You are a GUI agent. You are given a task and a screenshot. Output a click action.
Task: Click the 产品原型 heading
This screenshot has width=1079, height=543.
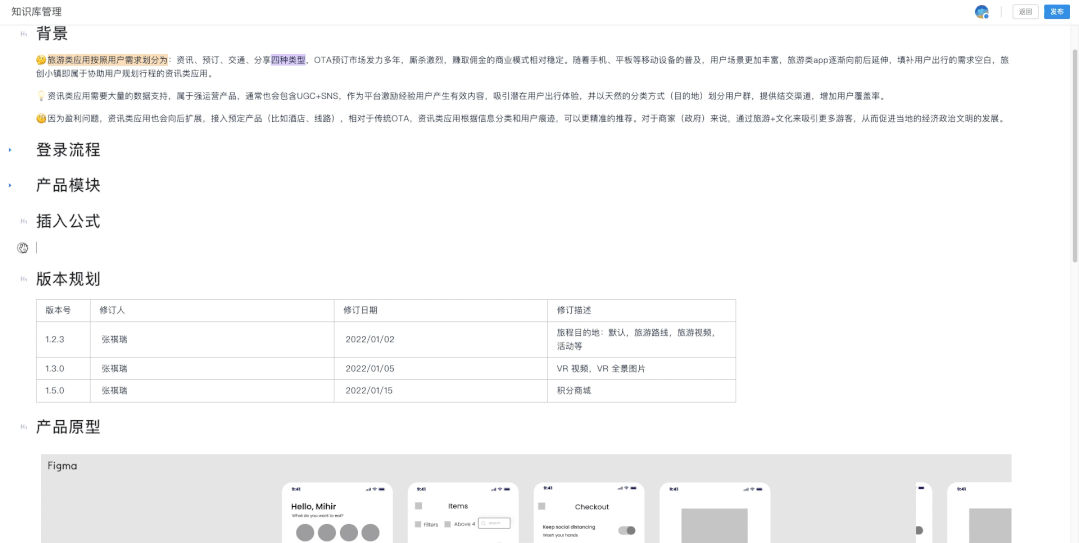coord(68,427)
